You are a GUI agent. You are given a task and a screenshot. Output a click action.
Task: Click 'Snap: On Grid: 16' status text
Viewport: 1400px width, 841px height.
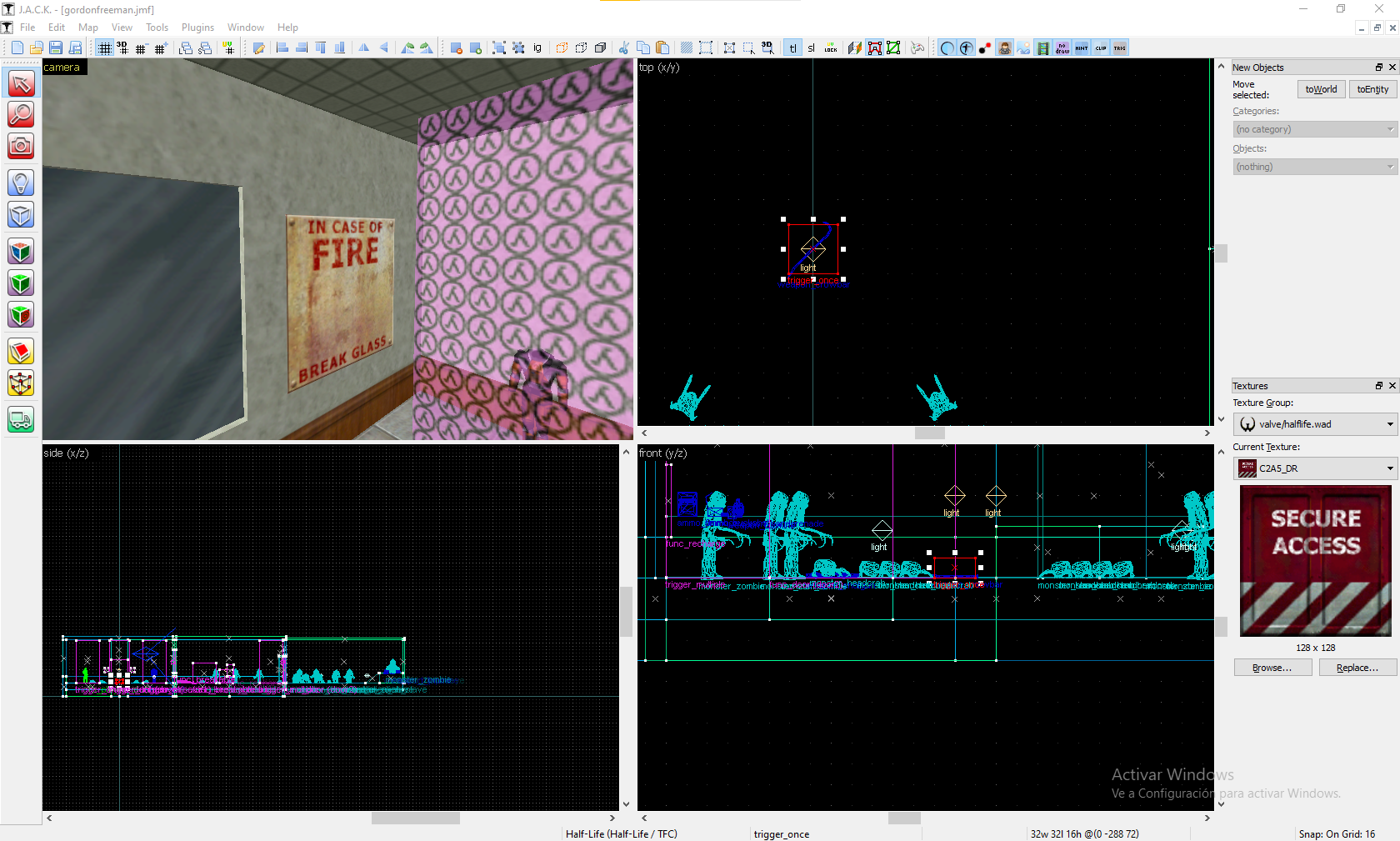point(1337,833)
